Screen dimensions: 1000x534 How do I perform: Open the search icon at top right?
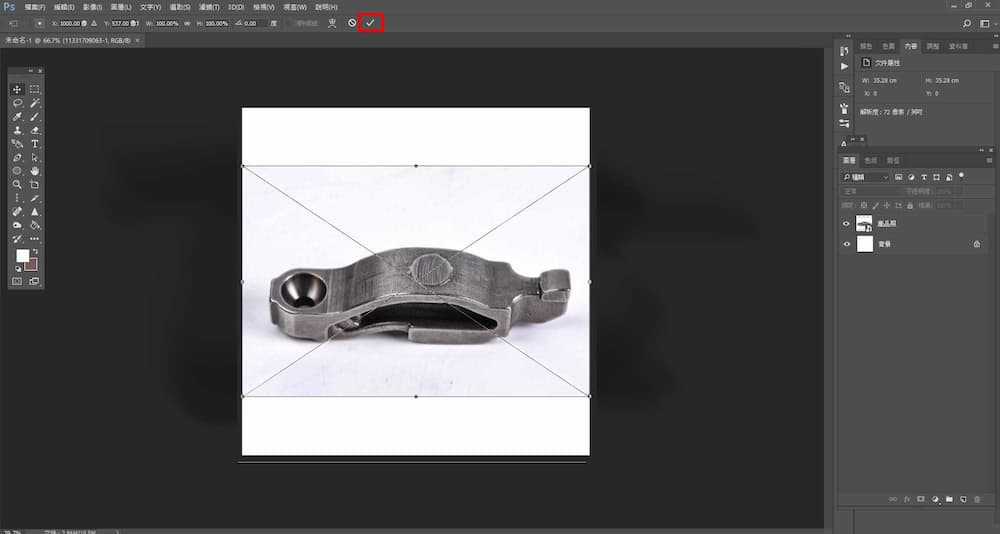click(967, 24)
